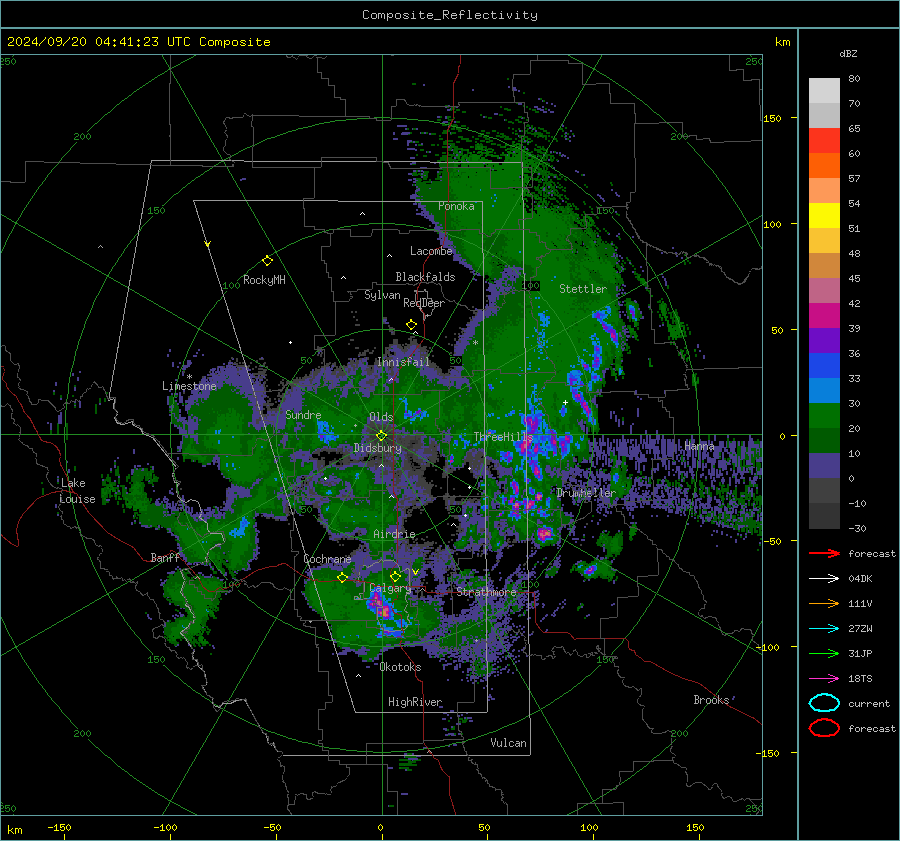Click the orange 111V arrow in the legend
The height and width of the screenshot is (841, 900).
(x=824, y=603)
